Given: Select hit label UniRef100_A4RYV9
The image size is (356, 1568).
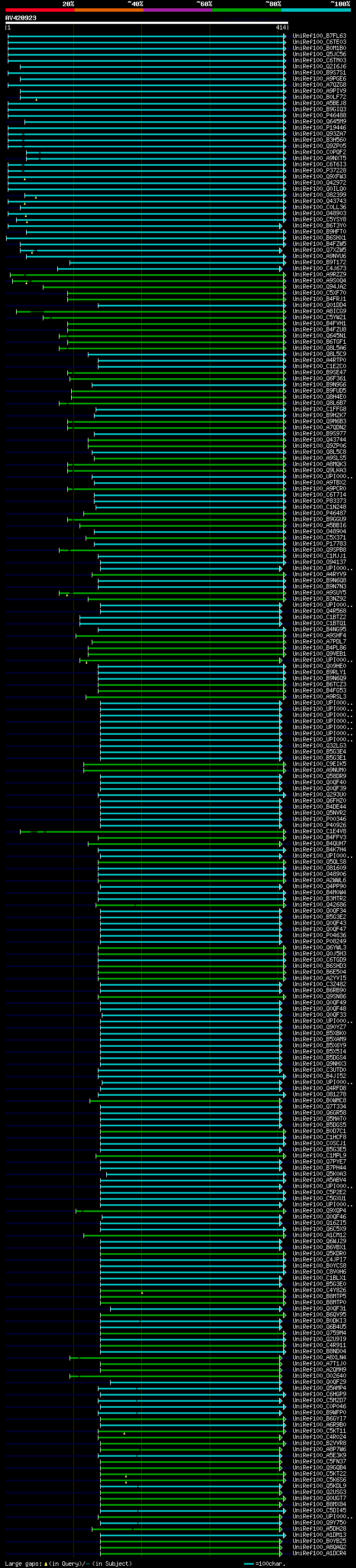Looking at the screenshot, I should coord(319,574).
